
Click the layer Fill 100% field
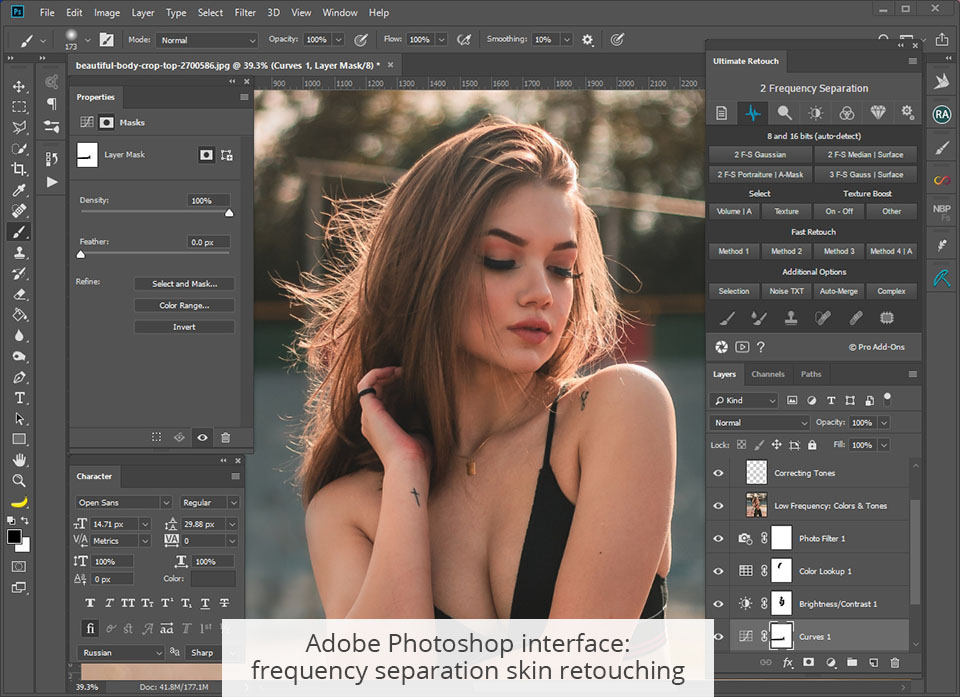pos(862,445)
